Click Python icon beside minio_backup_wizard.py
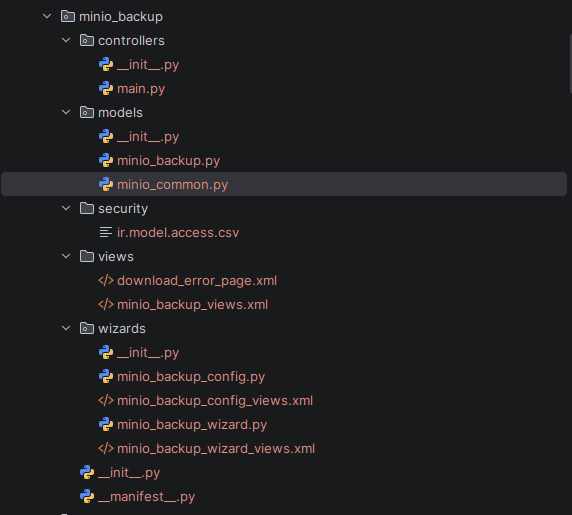This screenshot has height=515, width=572. click(106, 425)
